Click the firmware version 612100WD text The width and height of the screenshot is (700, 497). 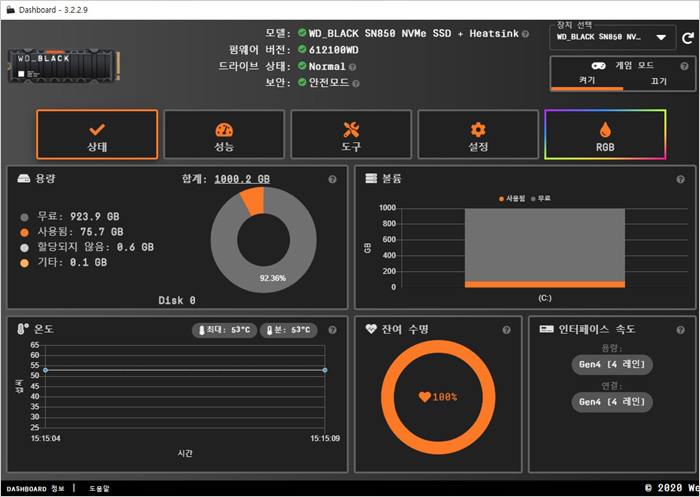point(334,50)
